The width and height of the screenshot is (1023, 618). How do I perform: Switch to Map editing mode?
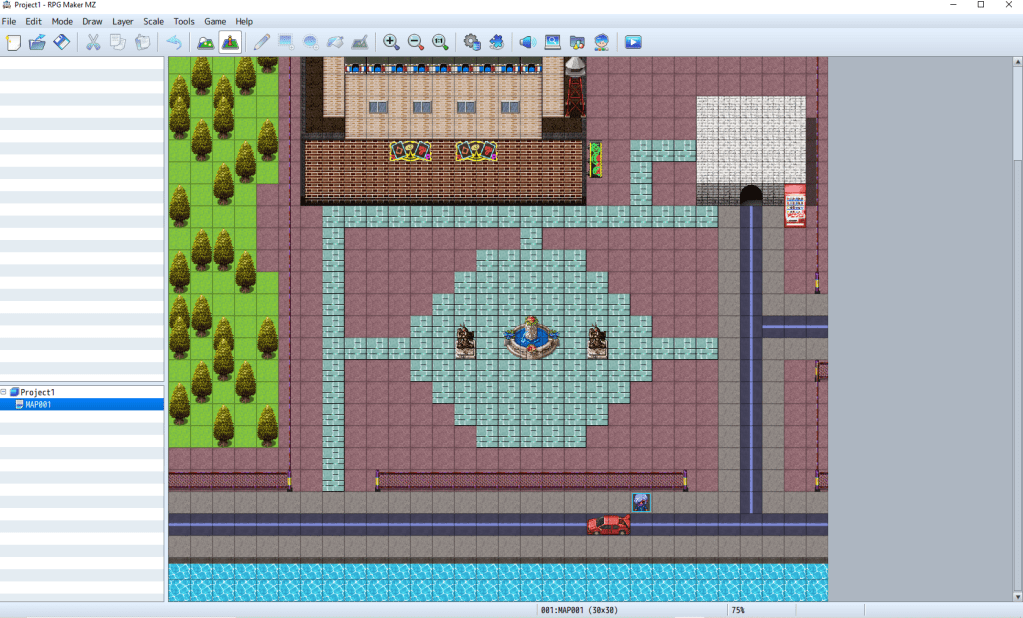click(x=205, y=42)
